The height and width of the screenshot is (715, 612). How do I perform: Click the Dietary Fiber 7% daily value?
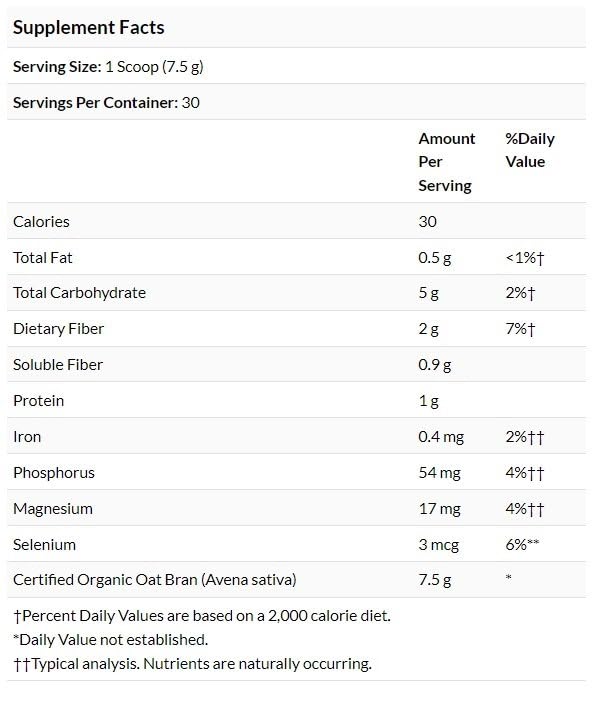[521, 329]
